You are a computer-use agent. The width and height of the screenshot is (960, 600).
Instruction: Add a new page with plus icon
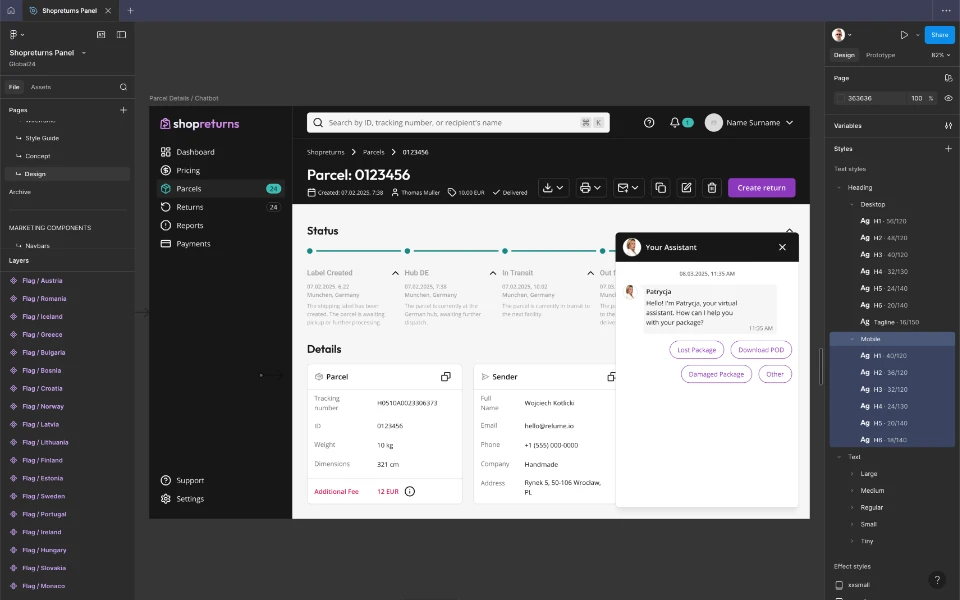[123, 110]
